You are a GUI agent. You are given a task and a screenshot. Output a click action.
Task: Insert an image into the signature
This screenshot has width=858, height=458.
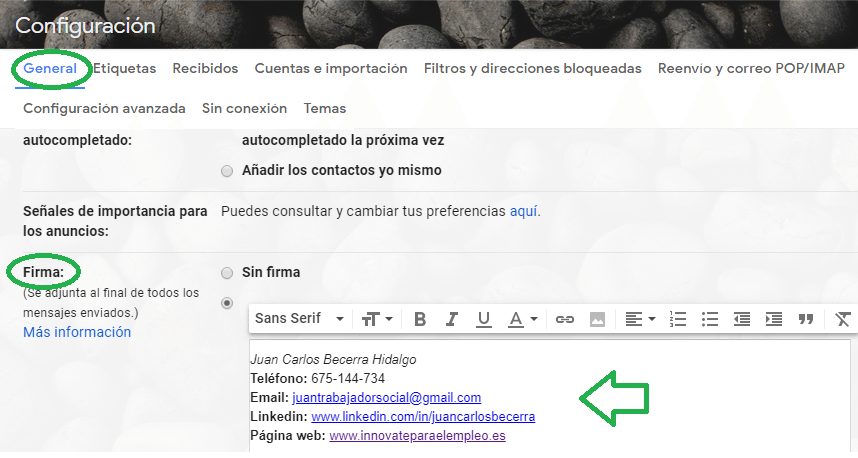(x=598, y=319)
